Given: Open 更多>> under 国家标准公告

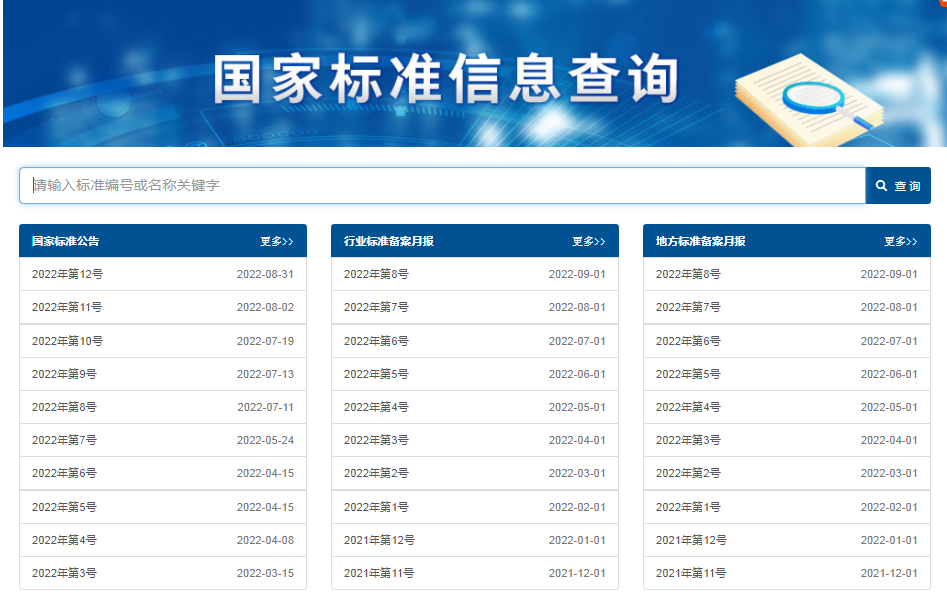Looking at the screenshot, I should pyautogui.click(x=274, y=240).
